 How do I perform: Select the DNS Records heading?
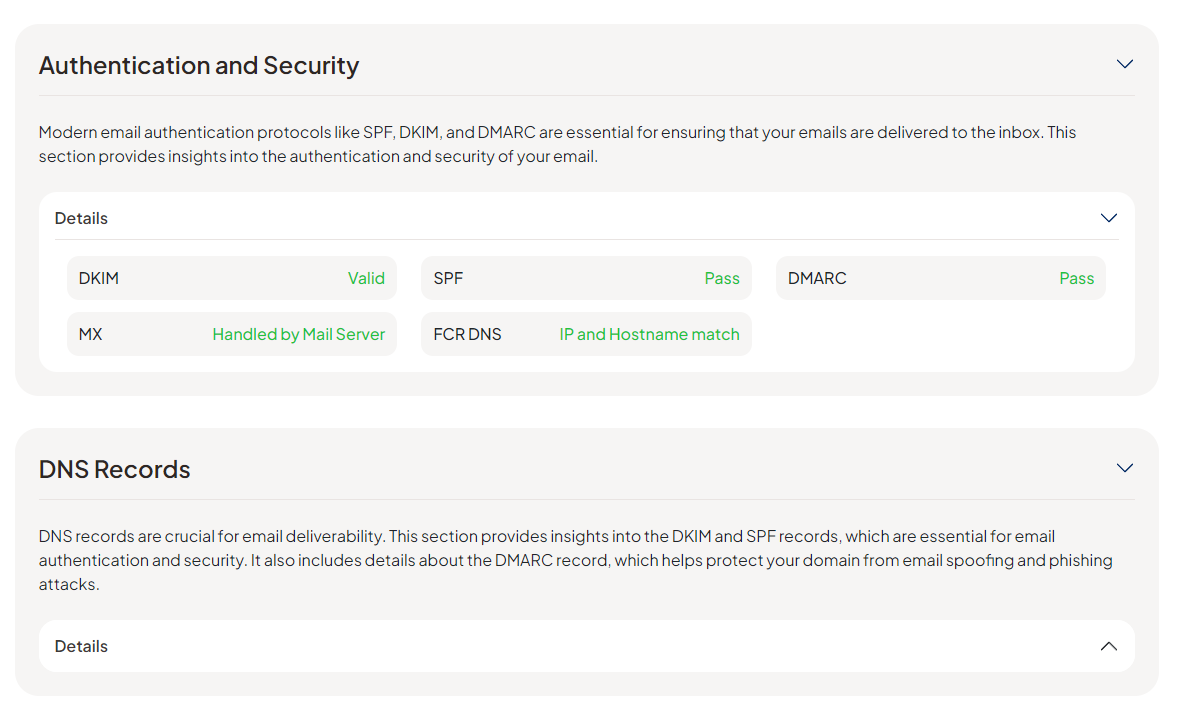coord(115,470)
